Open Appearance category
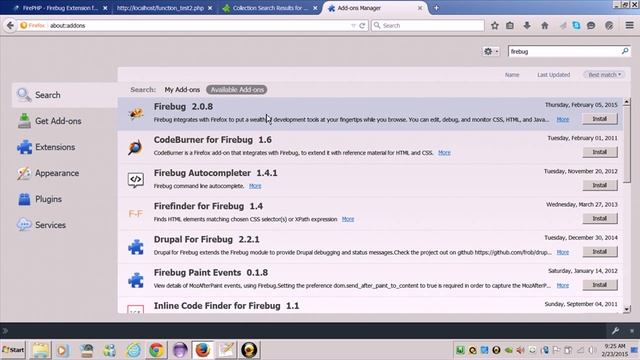Viewport: 640px width, 360px height. click(x=64, y=173)
